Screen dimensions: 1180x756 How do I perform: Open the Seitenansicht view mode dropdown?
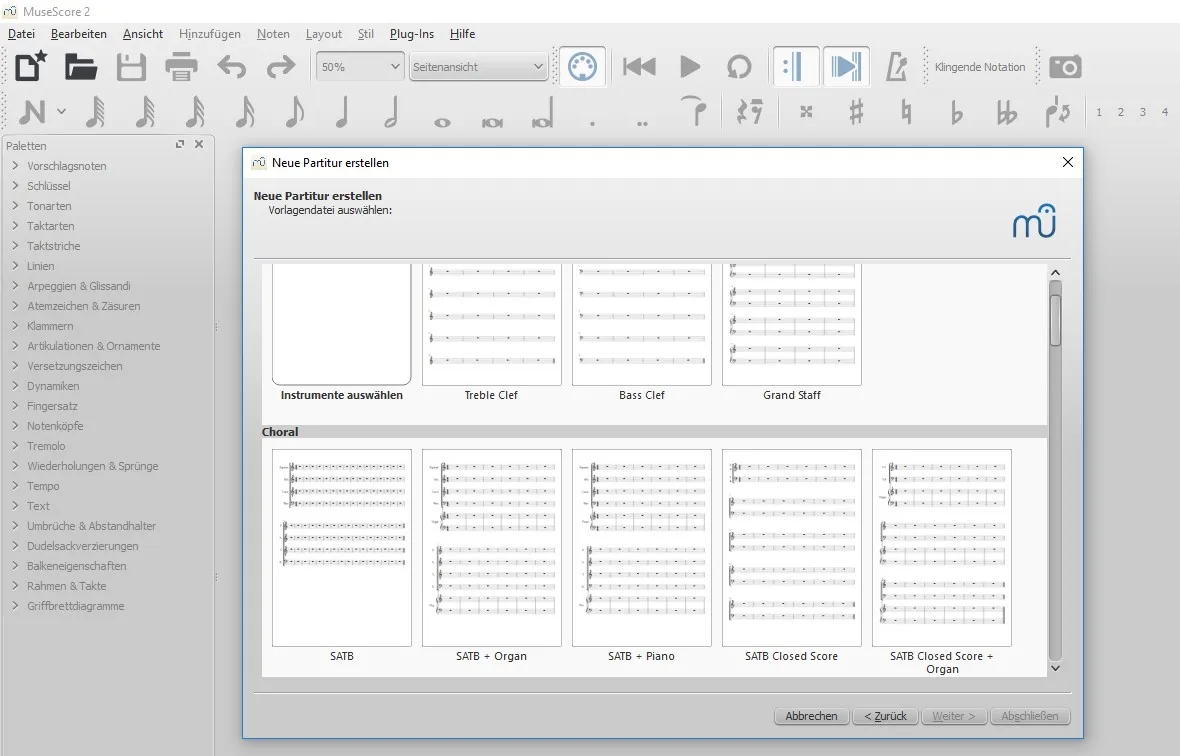pos(478,67)
